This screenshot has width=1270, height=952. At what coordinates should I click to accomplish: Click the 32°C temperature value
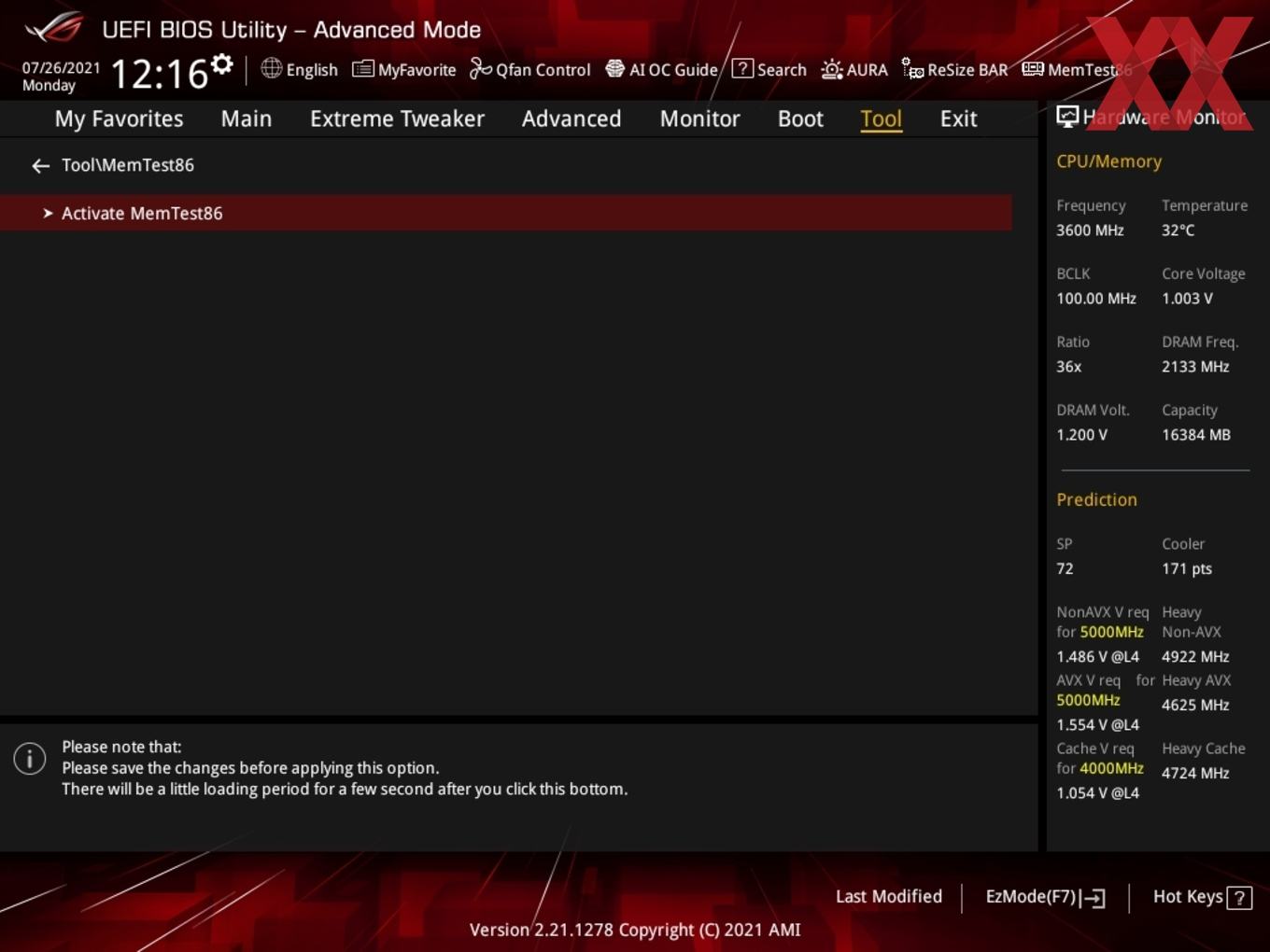pos(1178,231)
